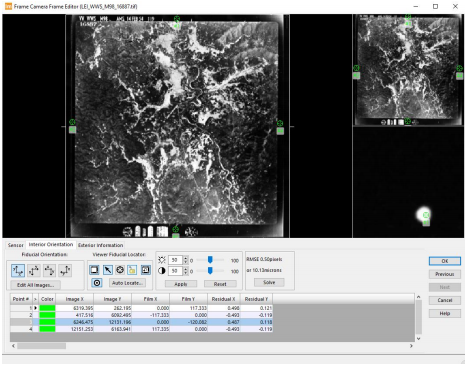This screenshot has width=466, height=365.
Task: Select the fourth fiducial orientation icon
Action: [x=65, y=271]
